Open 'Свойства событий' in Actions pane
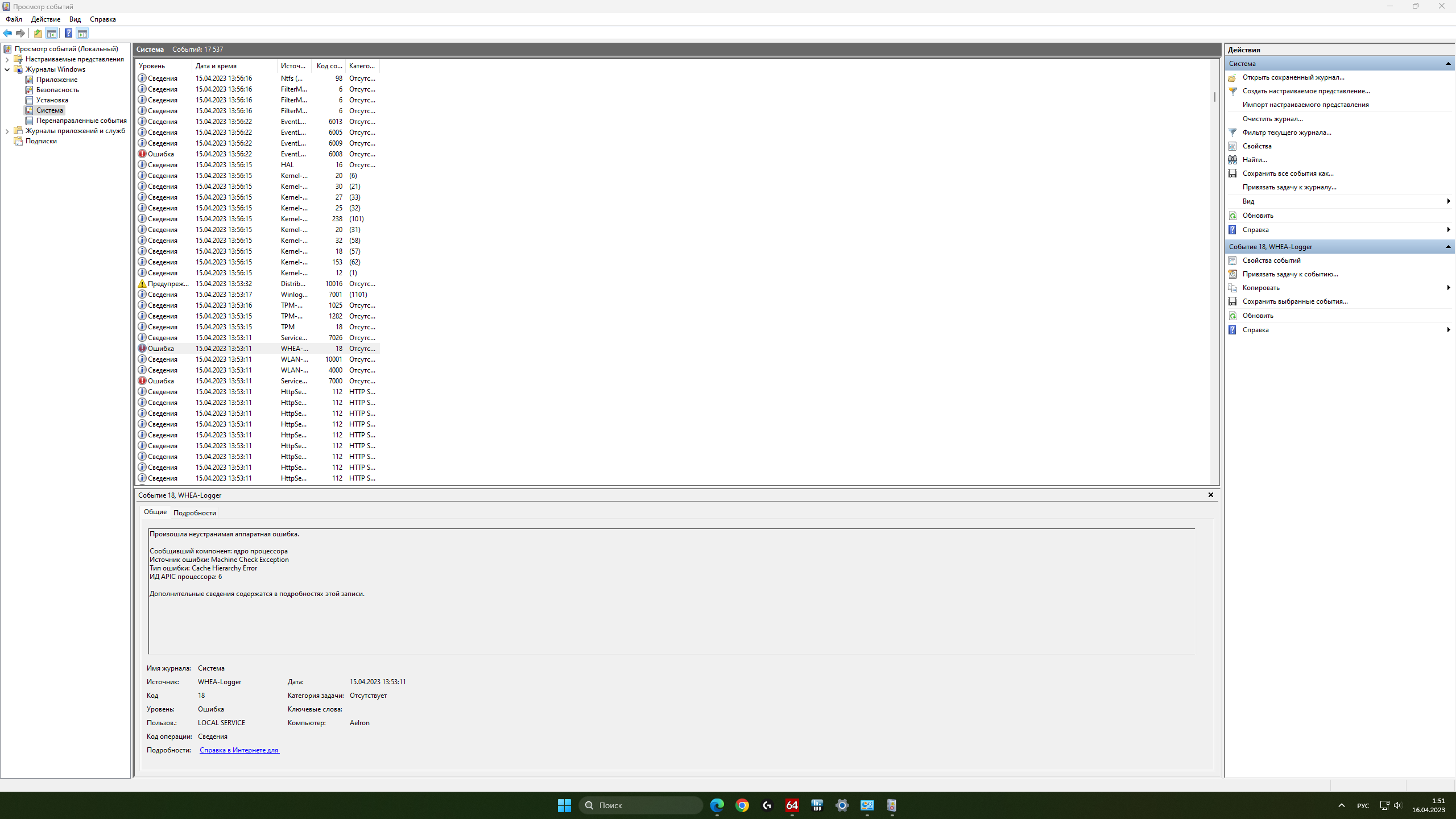Screen dimensions: 1456x819 pyautogui.click(x=1271, y=260)
